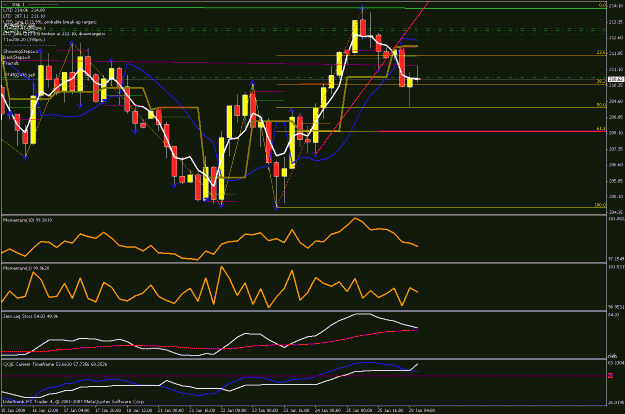This screenshot has width=625, height=414.
Task: Select the Fibonacci 50.0 level label
Action: [601, 105]
